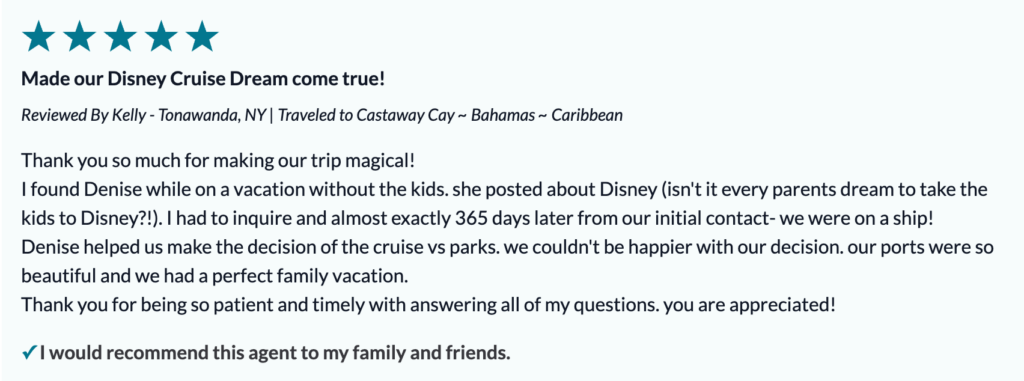Click the word 'Bahamas' in the travel line
Viewport: 1024px width, 381px height.
point(502,116)
